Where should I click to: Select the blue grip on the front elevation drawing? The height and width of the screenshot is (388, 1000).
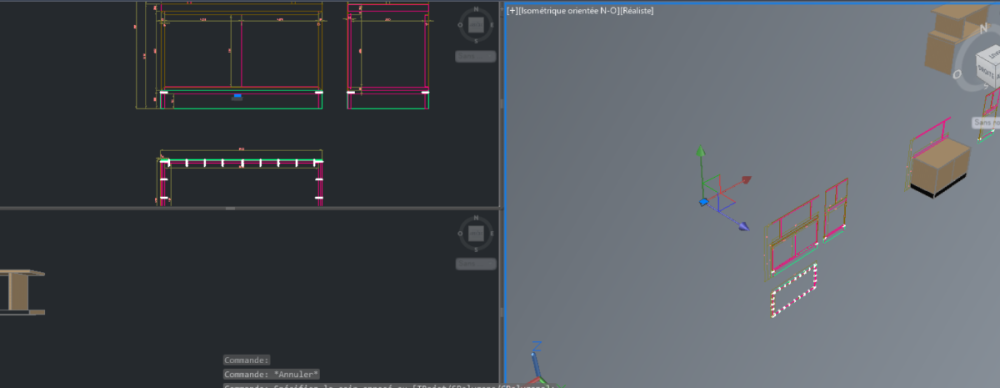(237, 96)
